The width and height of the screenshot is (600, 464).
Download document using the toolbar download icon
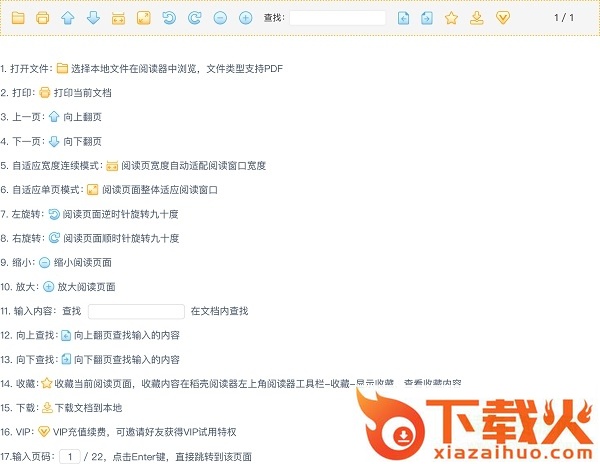point(477,18)
